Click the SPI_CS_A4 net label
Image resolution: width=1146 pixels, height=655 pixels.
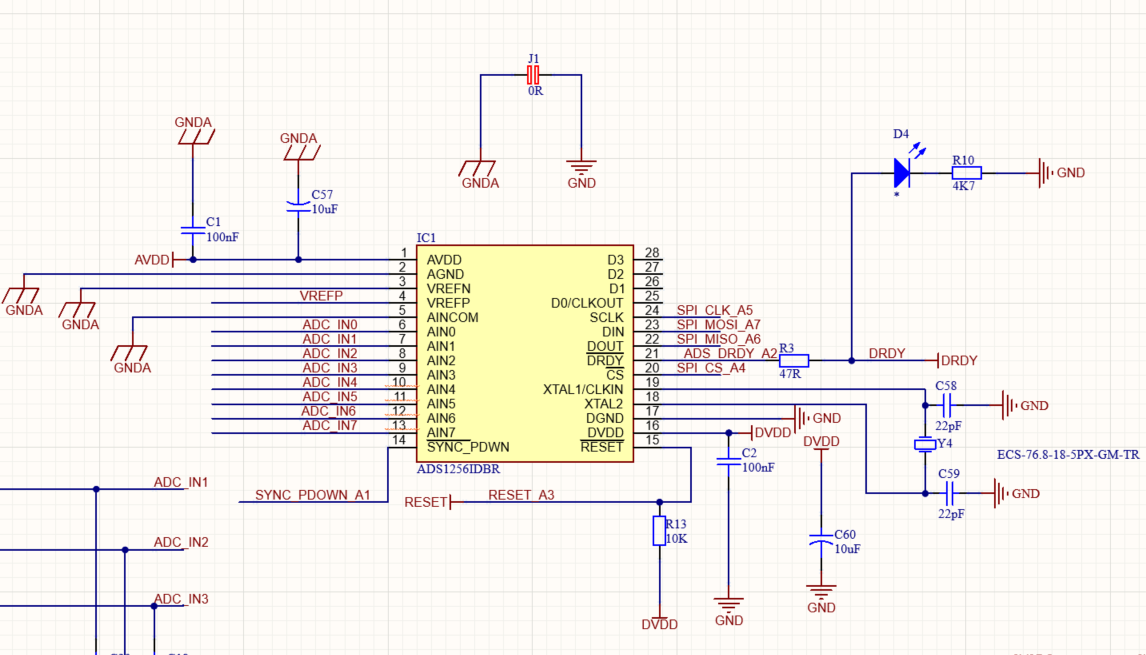[711, 368]
